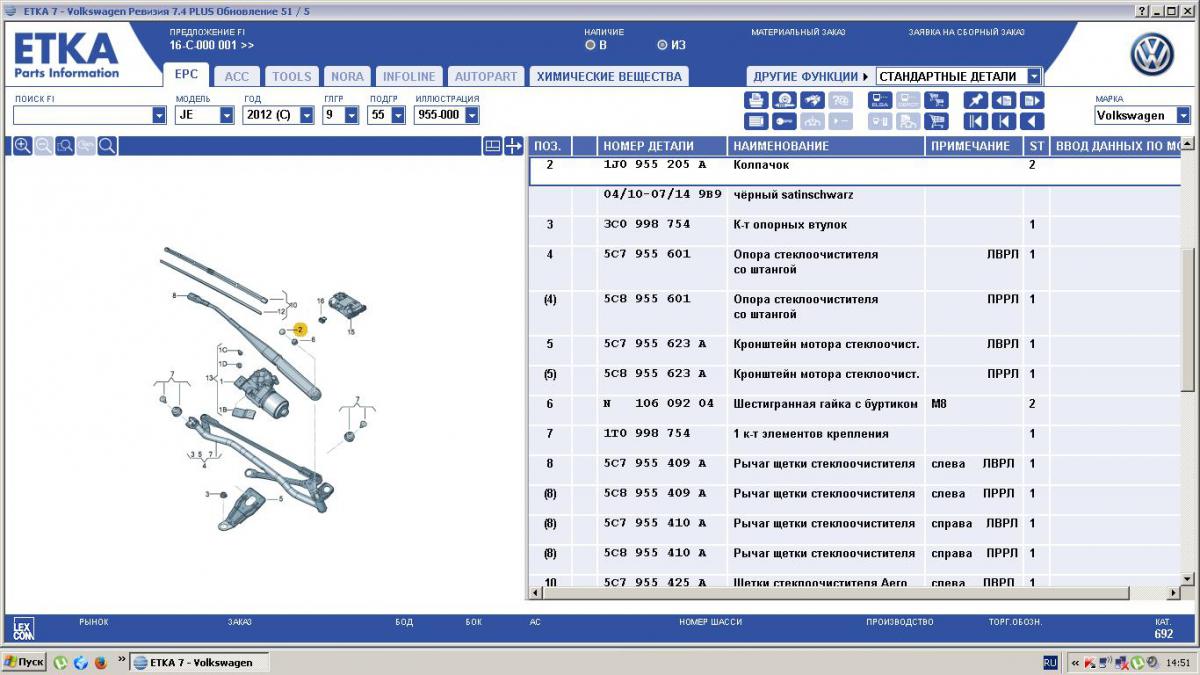1200x675 pixels.
Task: Click the highlighted callout 2 in illustration
Action: pyautogui.click(x=299, y=329)
